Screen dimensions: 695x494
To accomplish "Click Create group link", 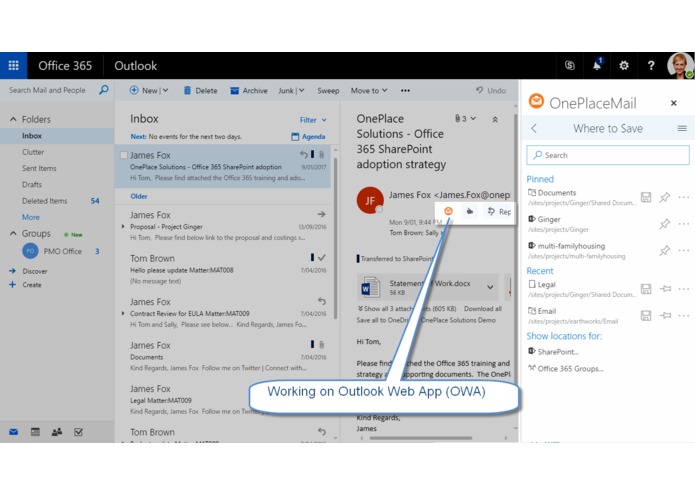I will click(x=31, y=285).
